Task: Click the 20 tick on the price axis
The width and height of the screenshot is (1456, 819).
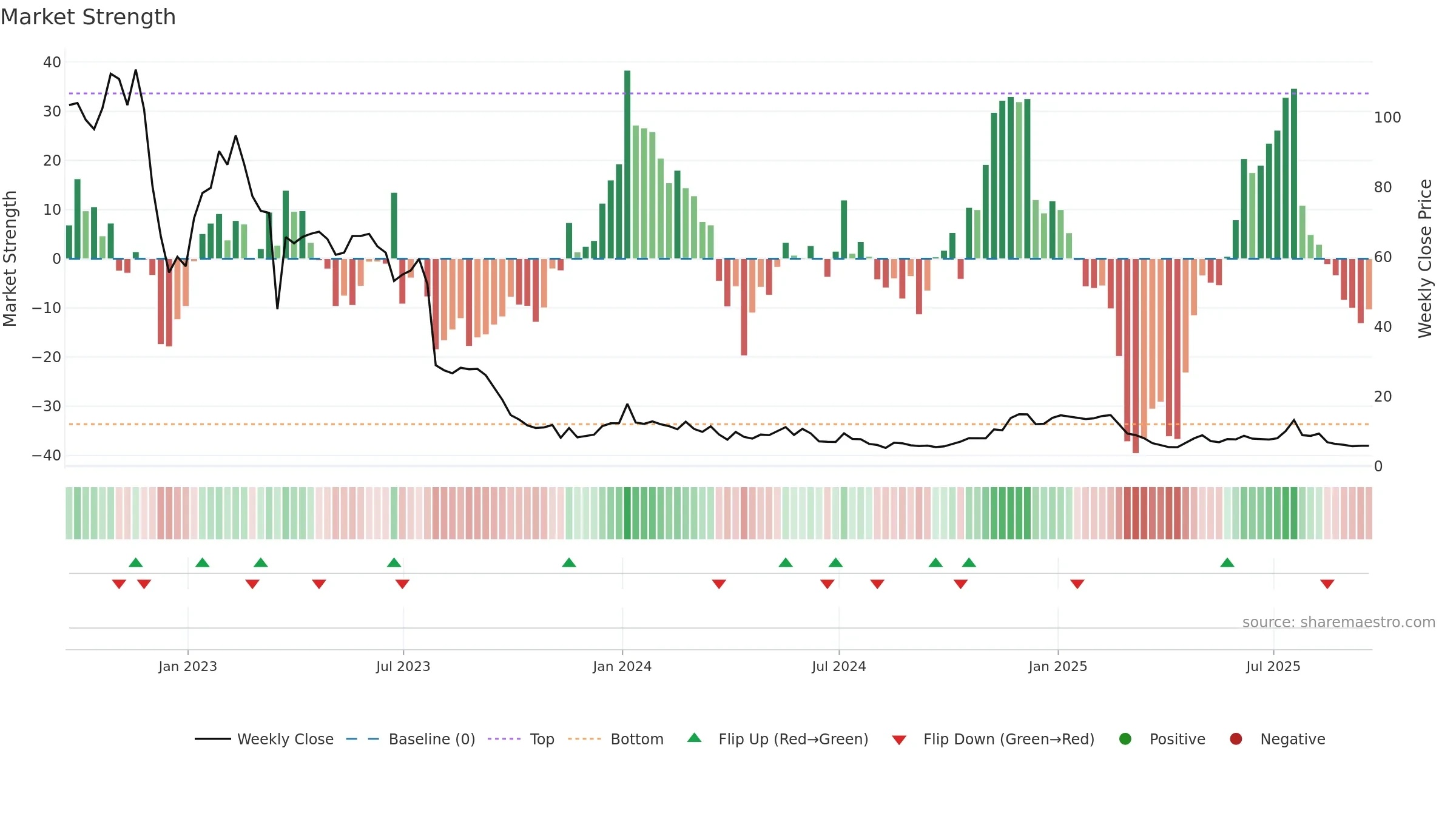Action: 1383,396
